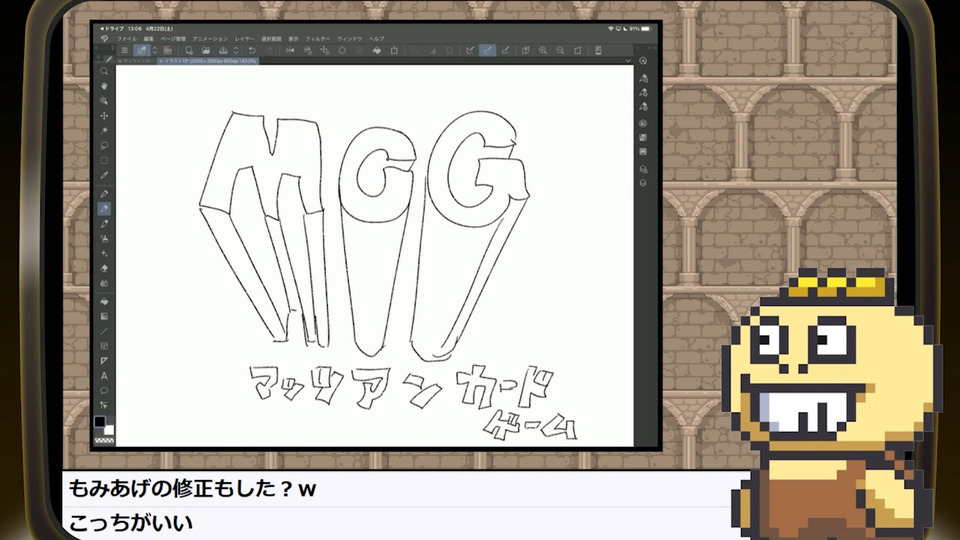Viewport: 960px width, 540px height.
Task: Click the Zoom out magnifier in command bar
Action: (560, 51)
